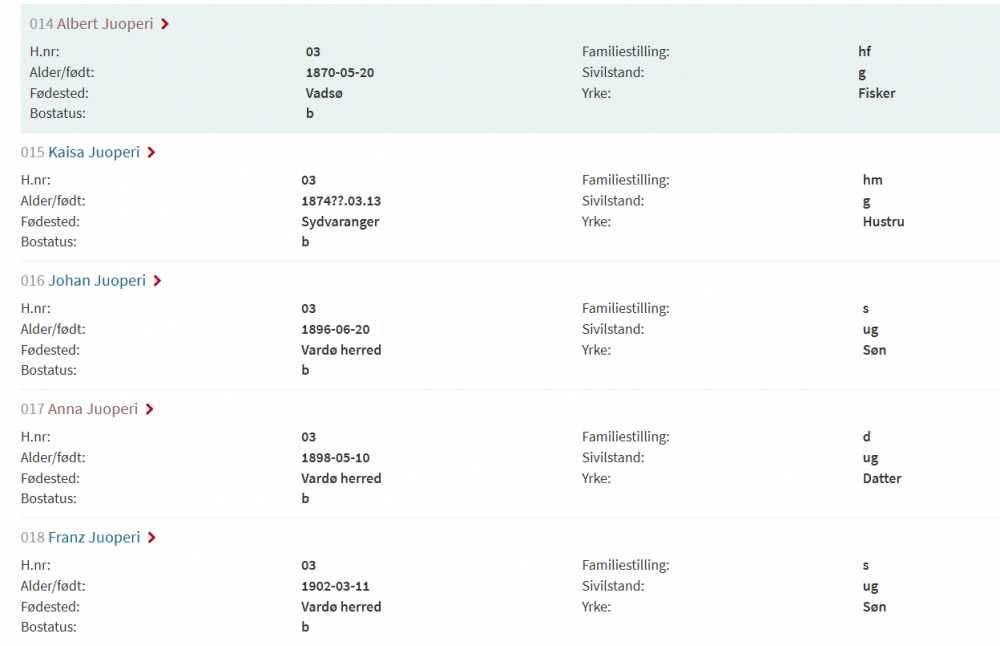The height and width of the screenshot is (646, 1000).
Task: Expand Franz Juoperi entry with red arrow
Action: (151, 538)
